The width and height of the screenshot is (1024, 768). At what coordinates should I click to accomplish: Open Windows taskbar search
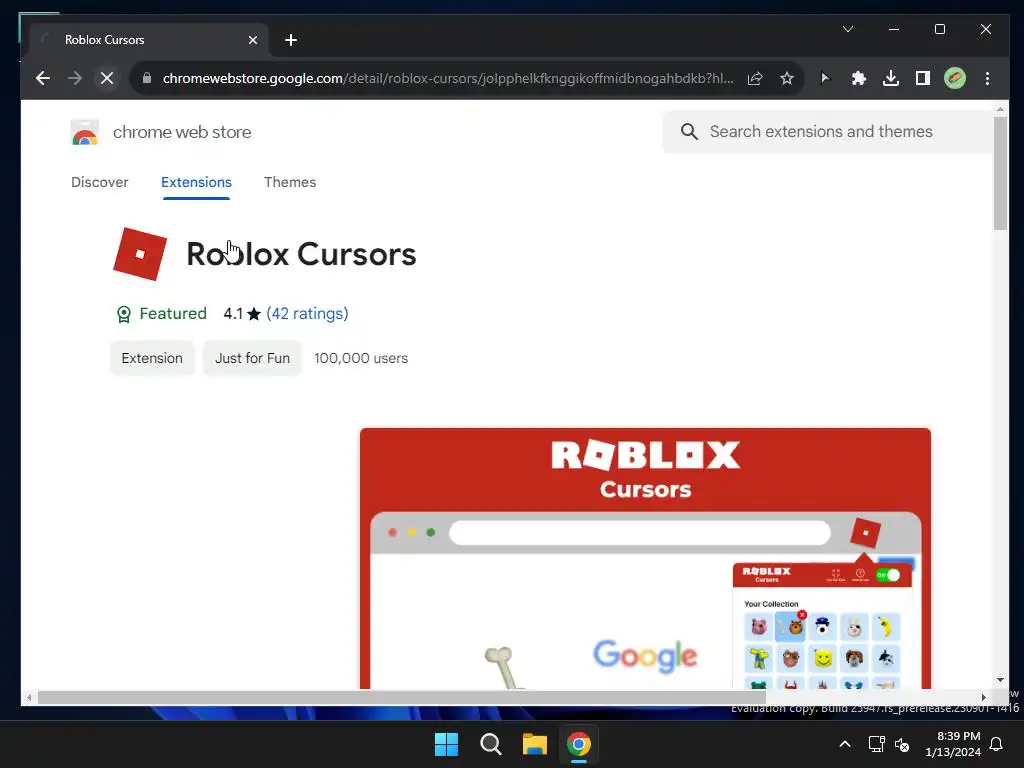pyautogui.click(x=490, y=744)
